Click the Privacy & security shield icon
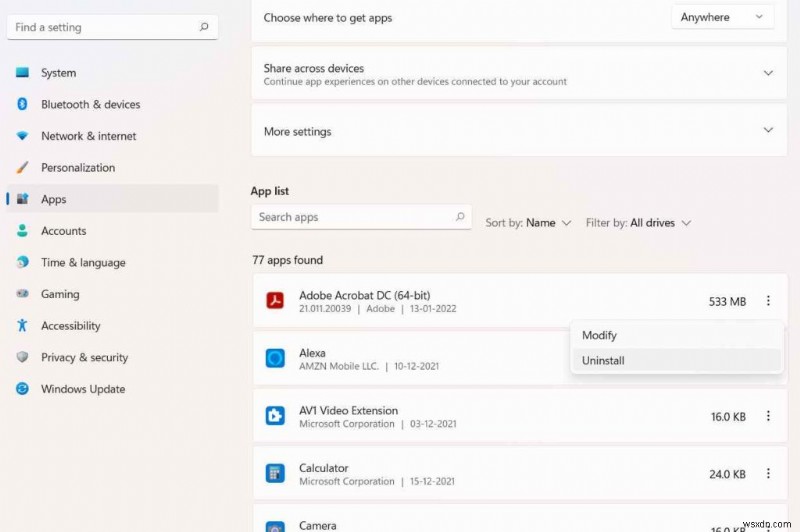Image resolution: width=800 pixels, height=532 pixels. [22, 357]
